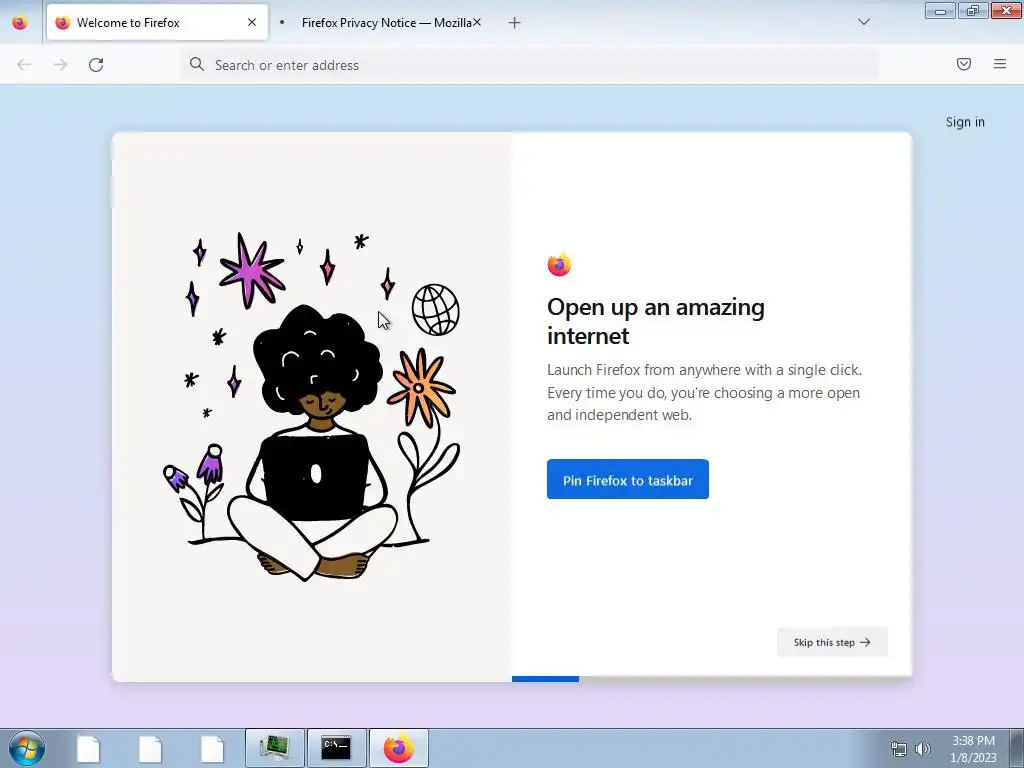Screen dimensions: 1024x768
Task: Click Skip this step button
Action: click(832, 642)
